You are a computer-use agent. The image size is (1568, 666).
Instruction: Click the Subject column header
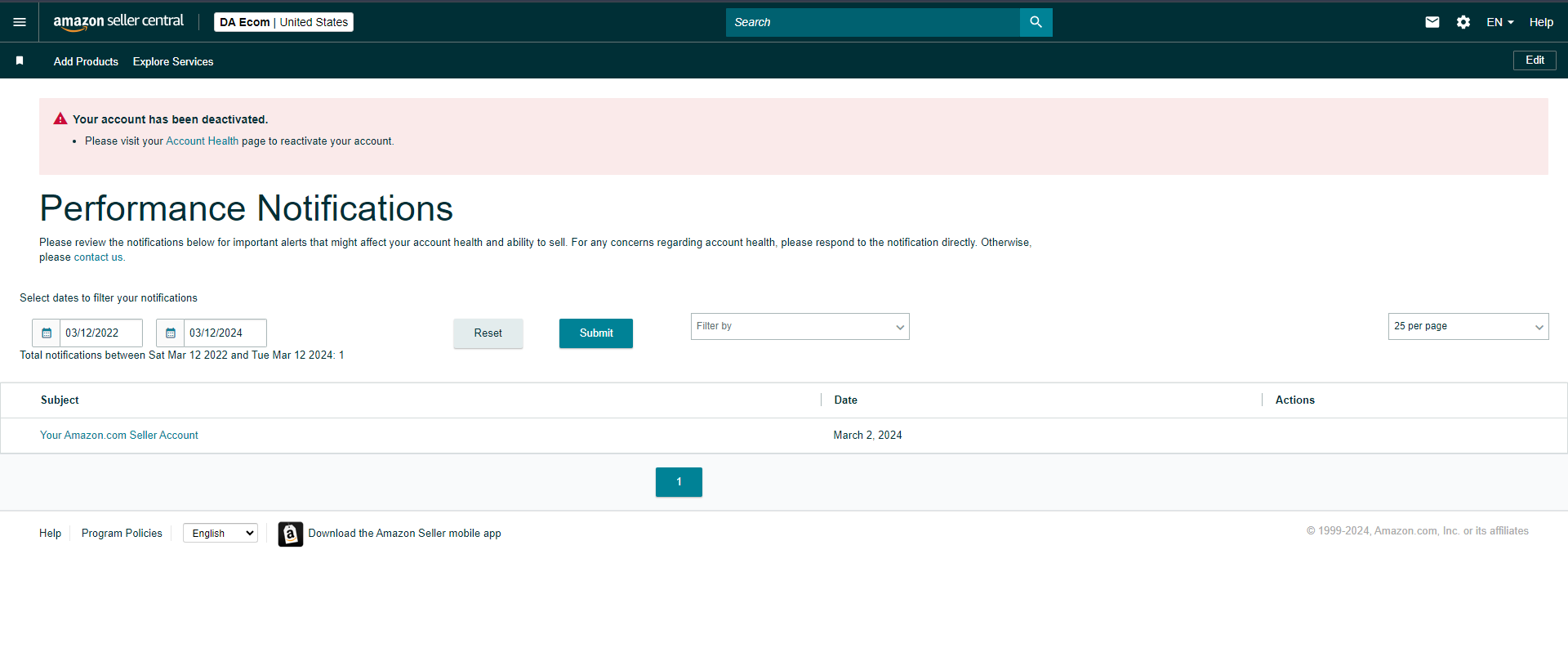(x=60, y=400)
